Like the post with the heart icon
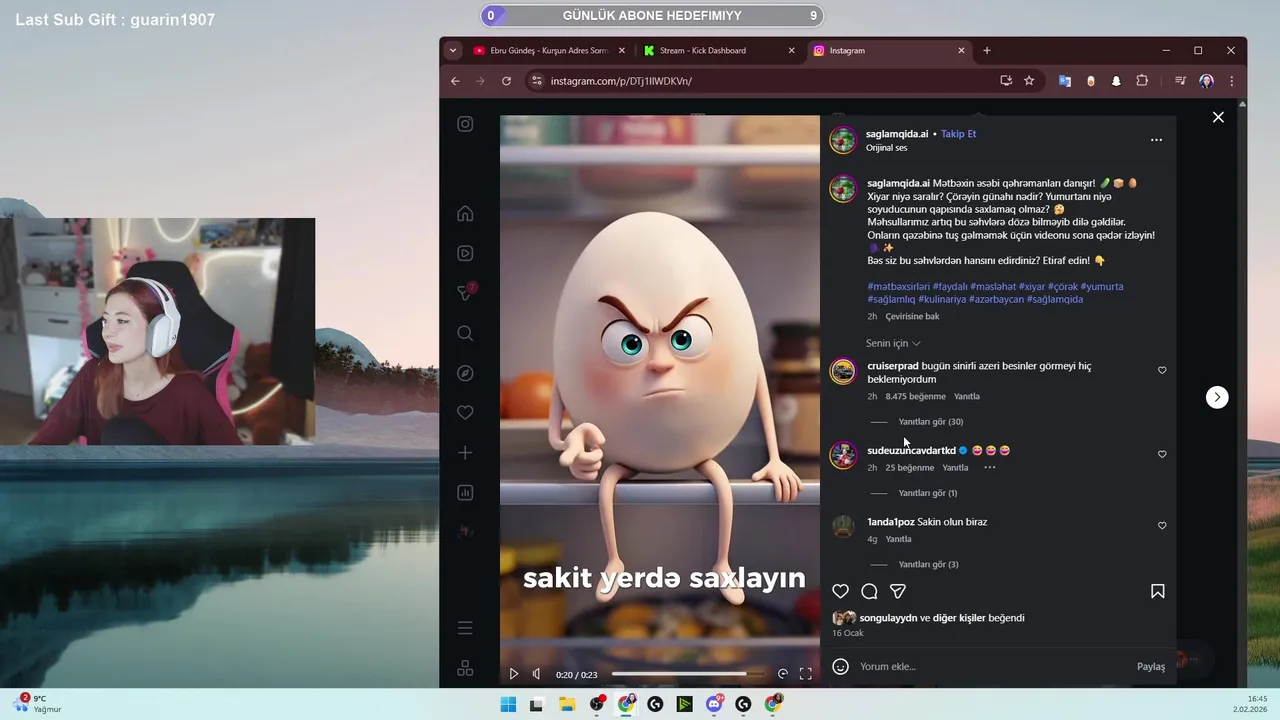Viewport: 1280px width, 720px height. [841, 591]
